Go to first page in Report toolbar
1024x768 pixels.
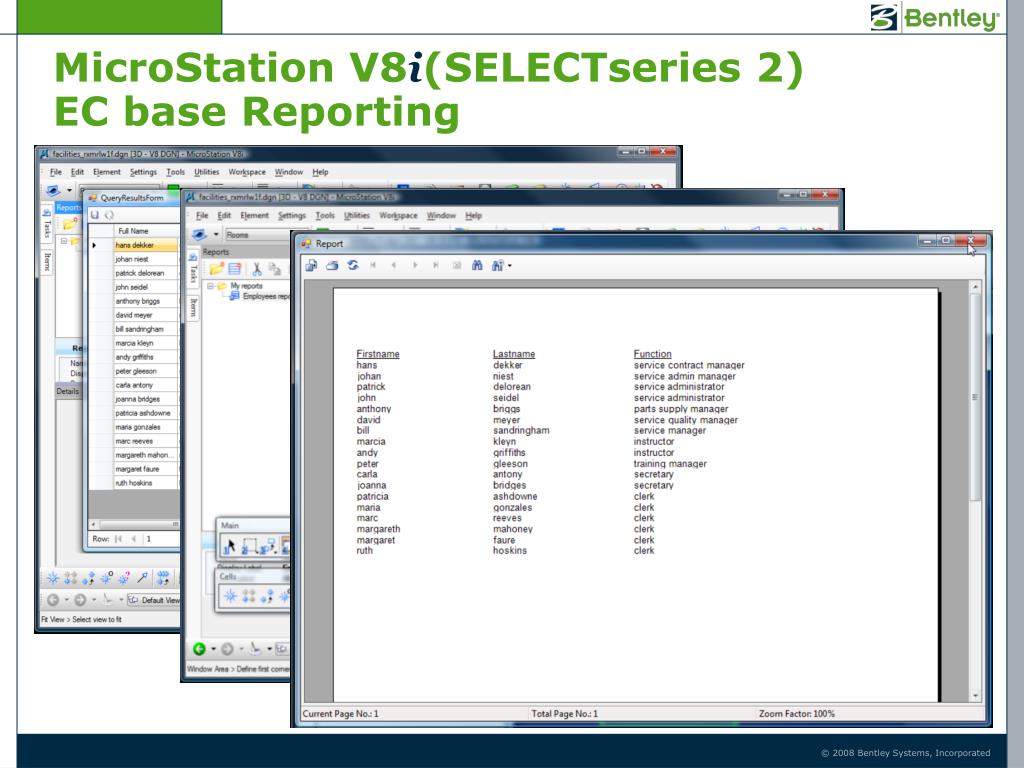tap(374, 265)
